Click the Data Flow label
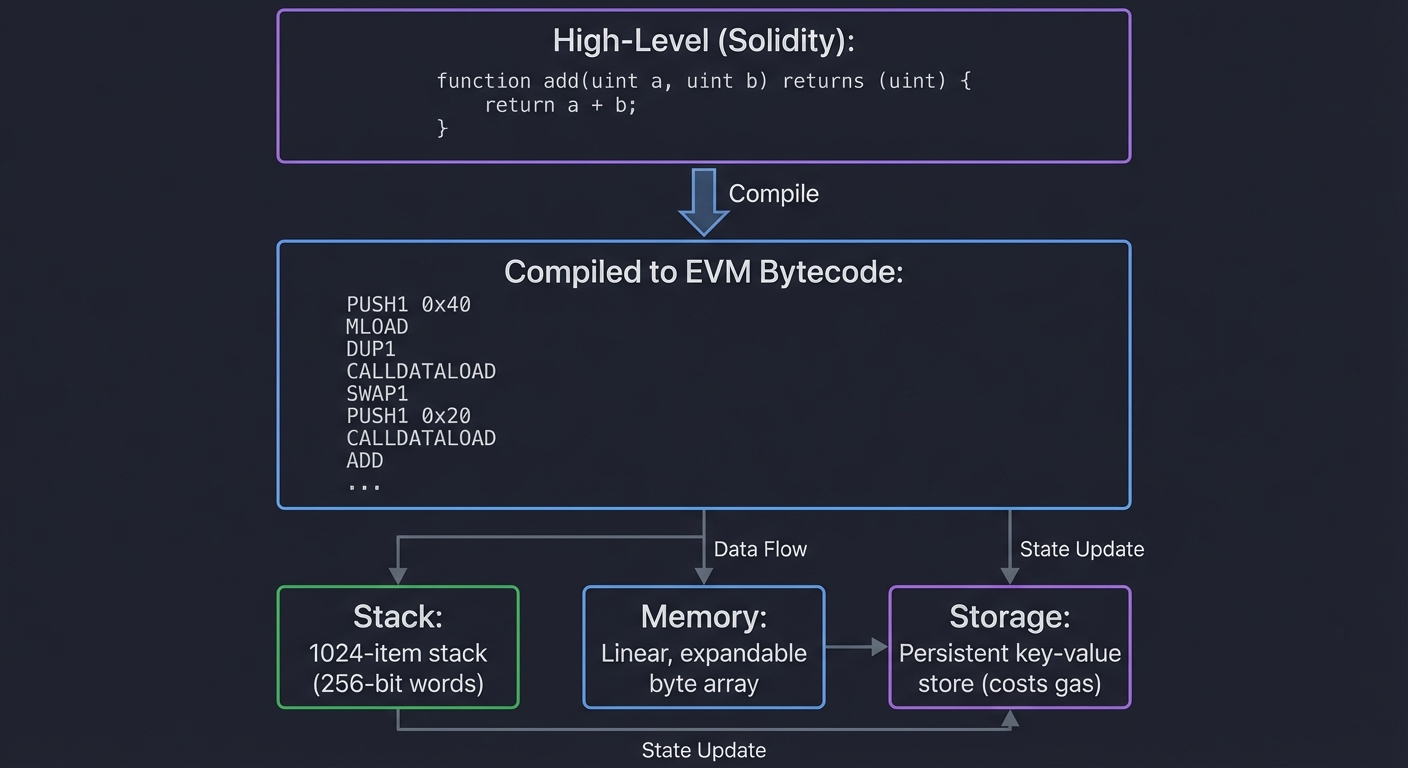 pos(760,548)
